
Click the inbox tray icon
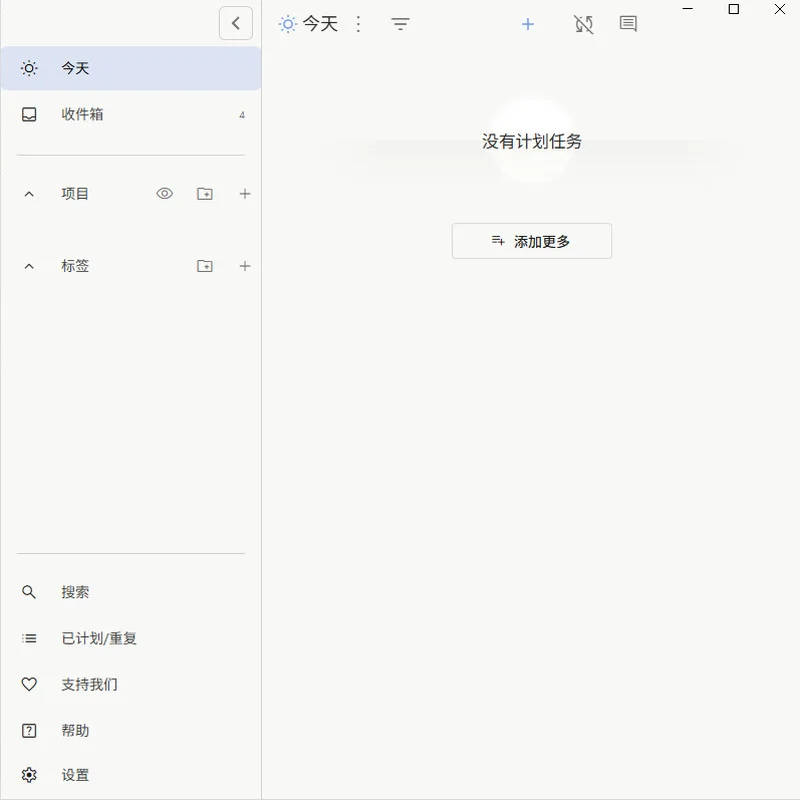click(29, 114)
